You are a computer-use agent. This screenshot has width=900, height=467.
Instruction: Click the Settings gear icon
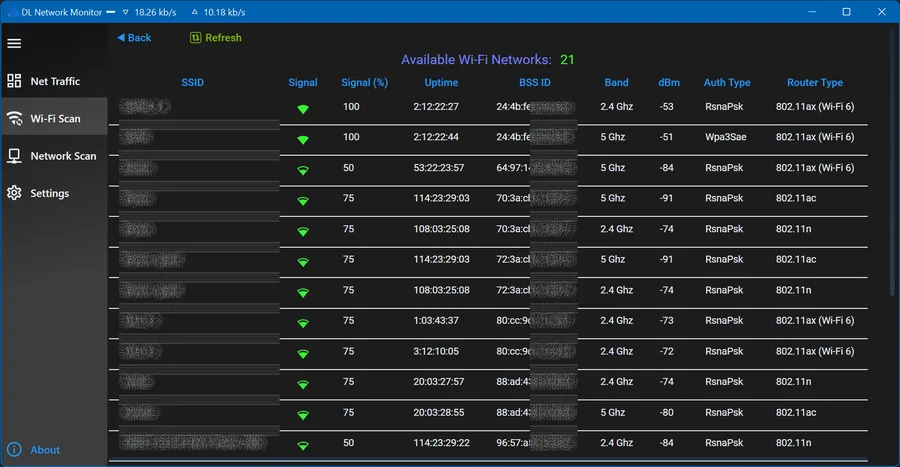click(x=14, y=193)
